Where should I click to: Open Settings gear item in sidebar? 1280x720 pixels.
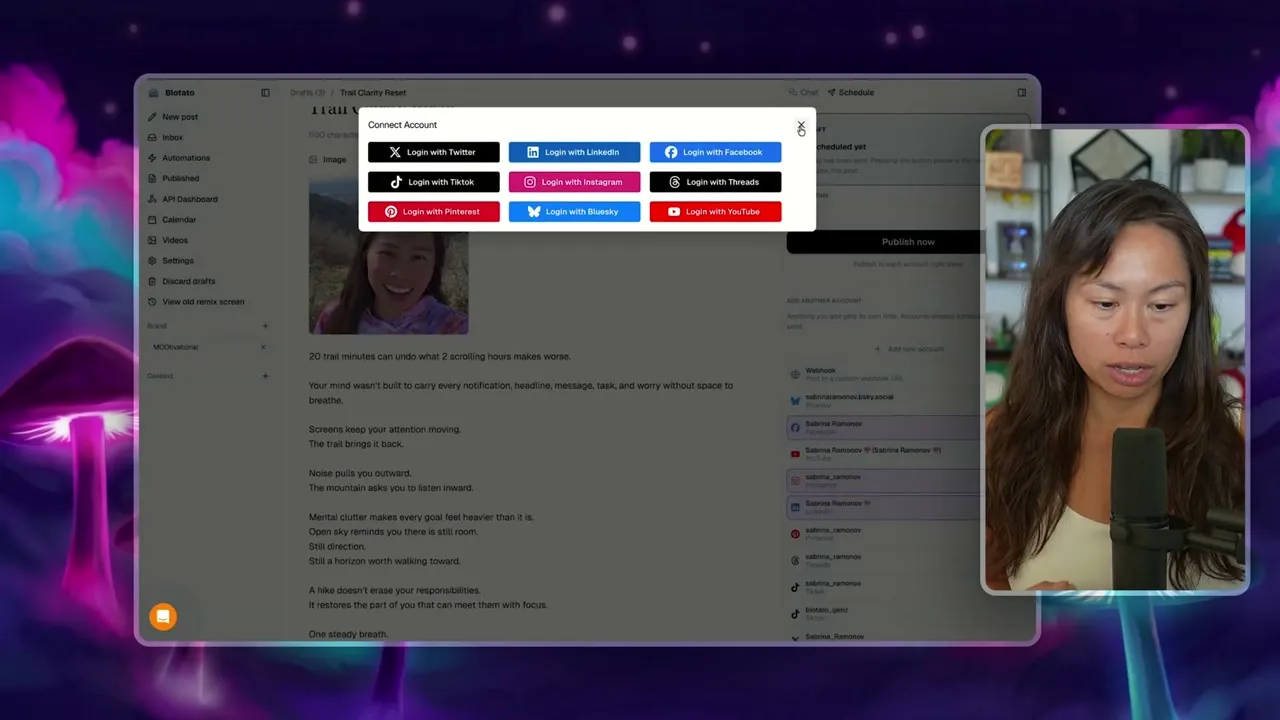click(x=177, y=261)
